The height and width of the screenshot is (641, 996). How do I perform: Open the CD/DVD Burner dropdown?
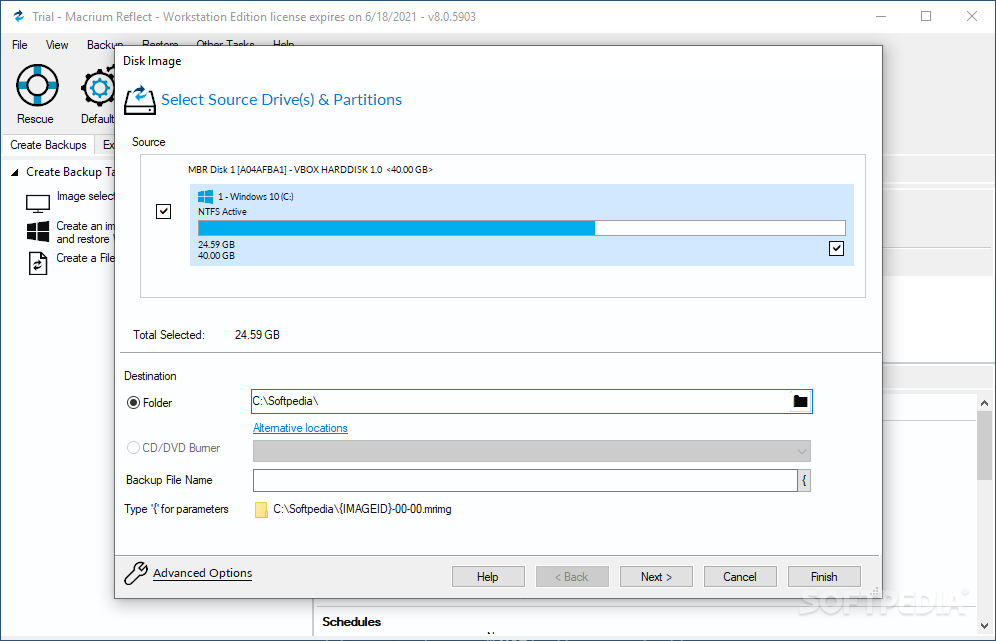coord(532,451)
